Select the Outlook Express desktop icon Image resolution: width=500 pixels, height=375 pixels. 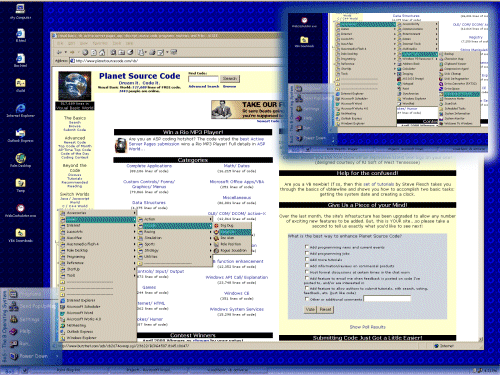[20, 135]
